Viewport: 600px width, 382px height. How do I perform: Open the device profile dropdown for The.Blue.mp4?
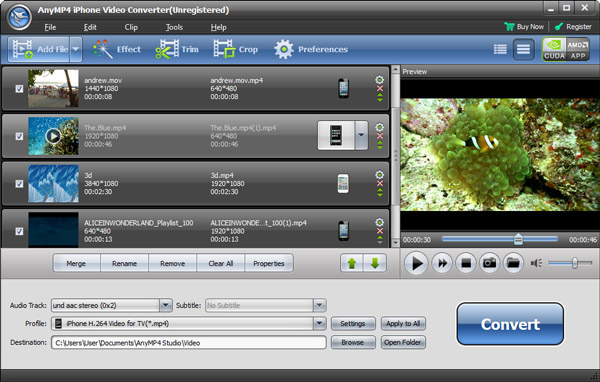361,135
